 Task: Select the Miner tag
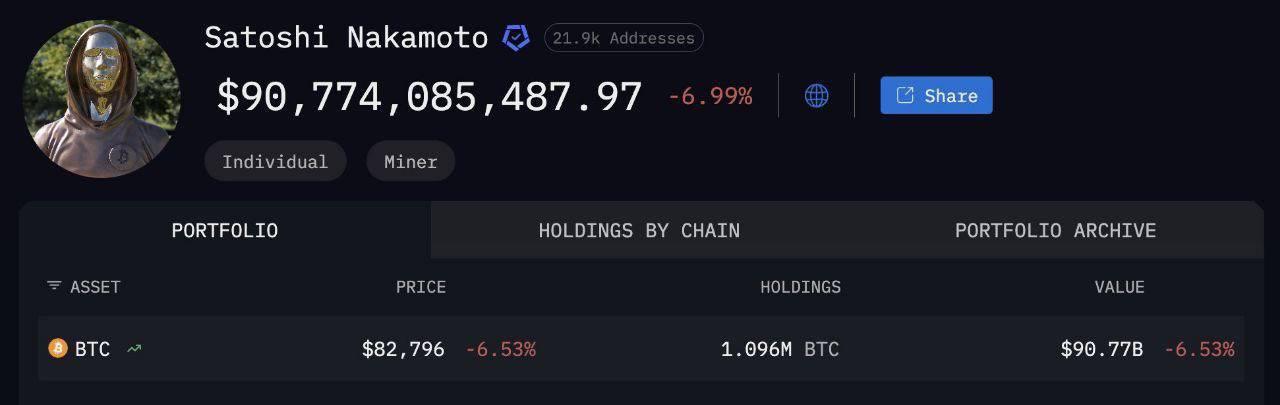(x=410, y=161)
